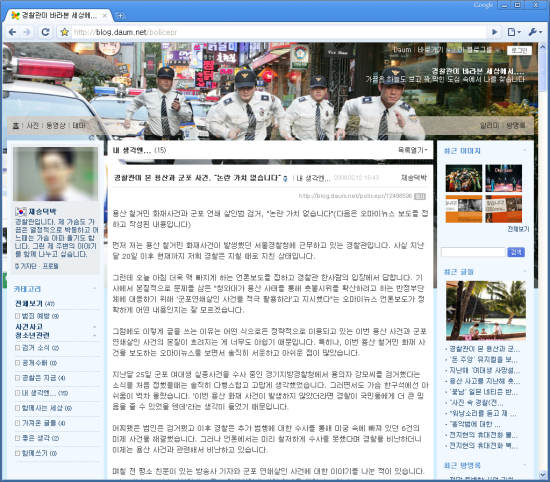Open a new tab with the plus button
Screen dimensions: 550x482
coord(120,15)
